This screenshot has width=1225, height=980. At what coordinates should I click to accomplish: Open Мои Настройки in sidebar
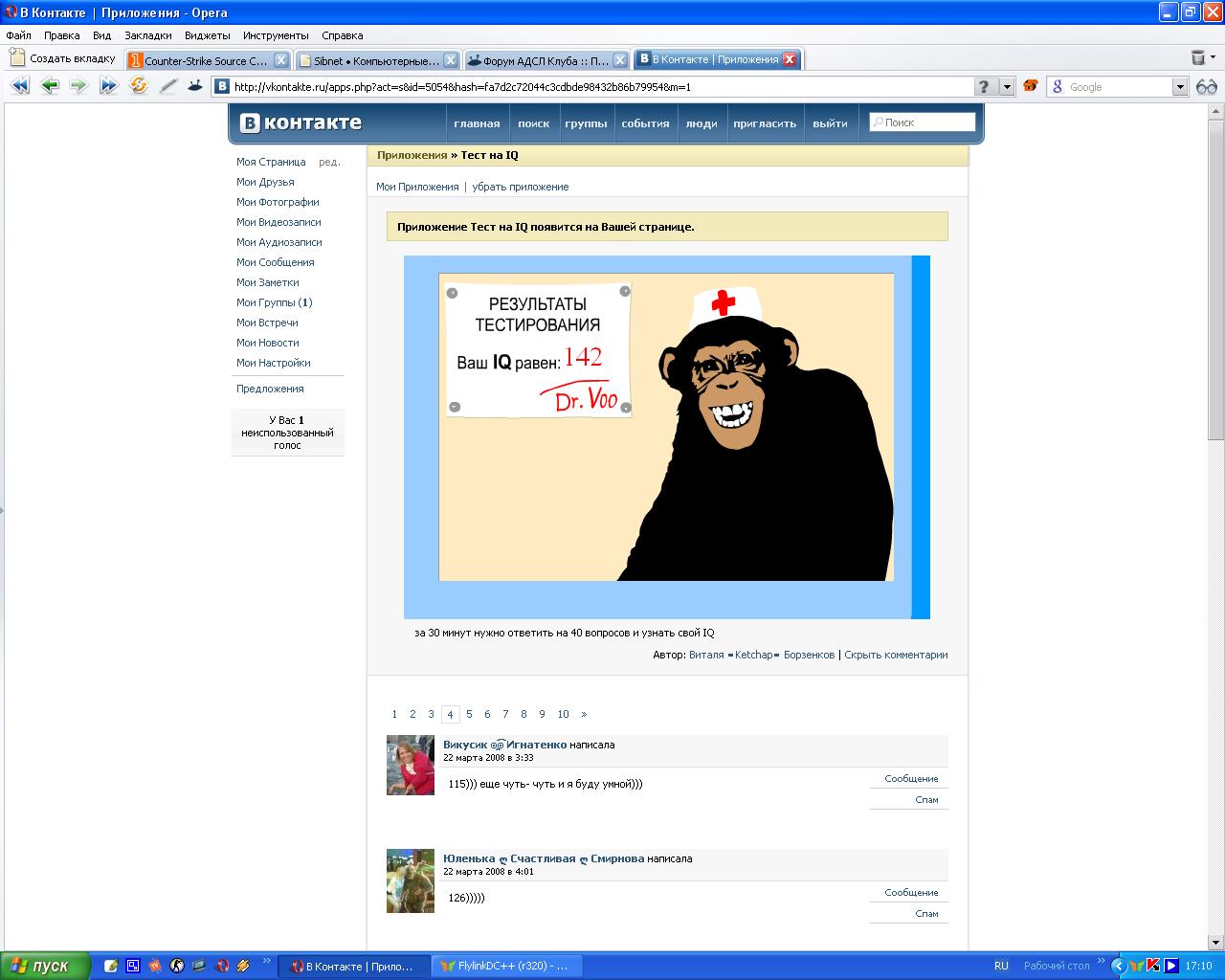point(274,363)
